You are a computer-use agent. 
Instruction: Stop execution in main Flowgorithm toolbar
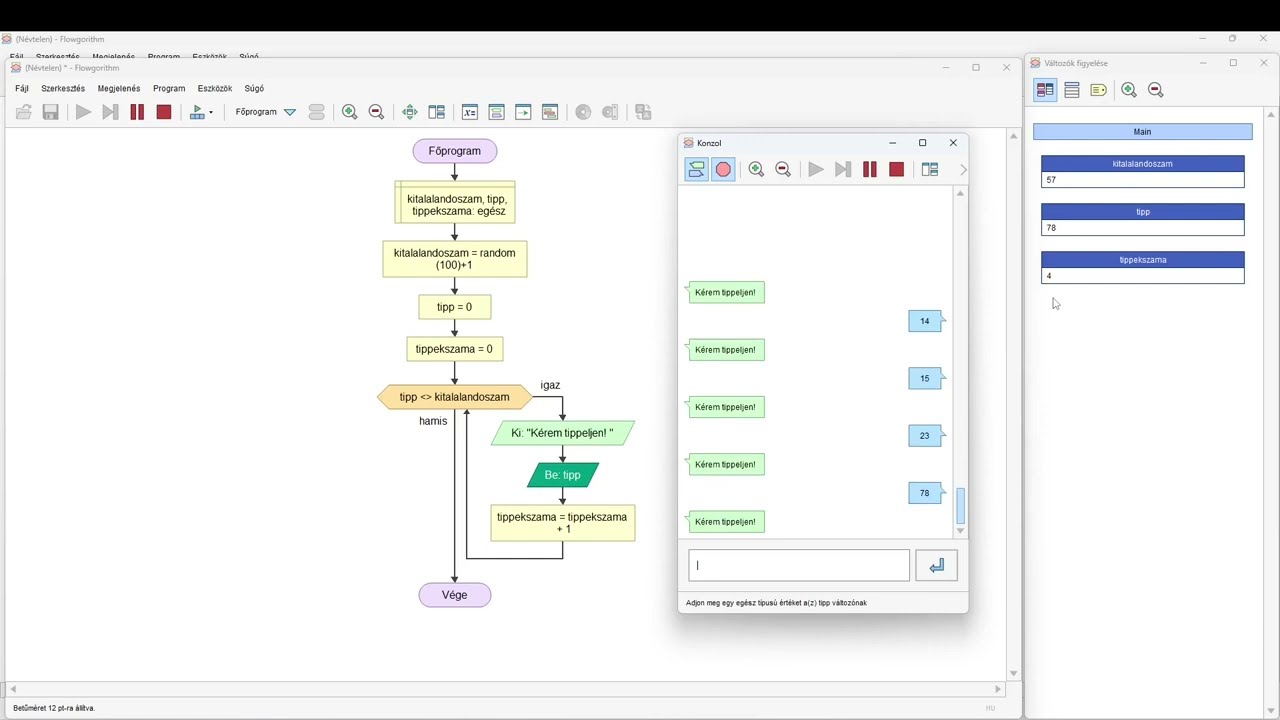click(164, 112)
